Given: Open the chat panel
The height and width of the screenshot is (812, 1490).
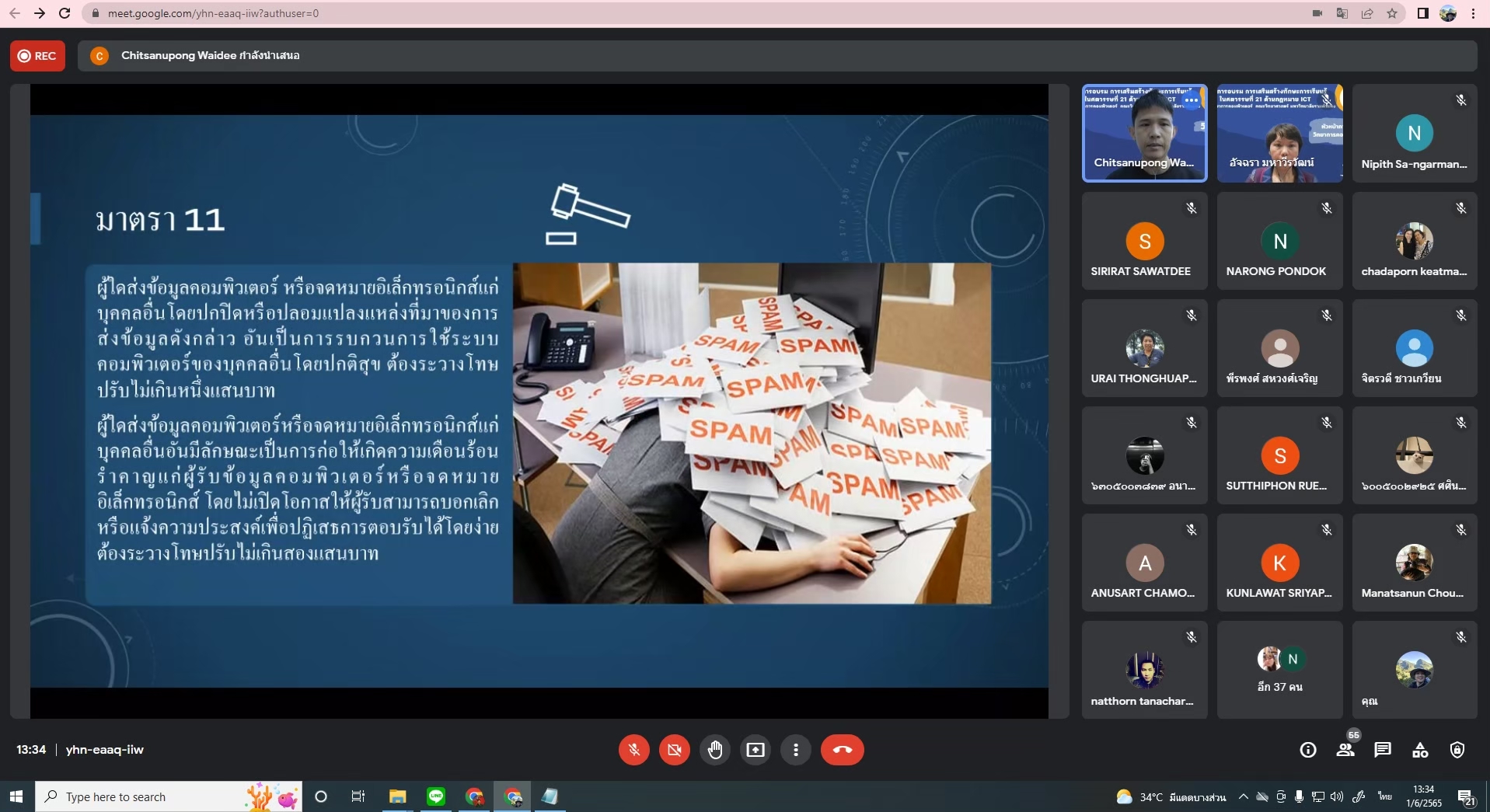Looking at the screenshot, I should coord(1383,750).
